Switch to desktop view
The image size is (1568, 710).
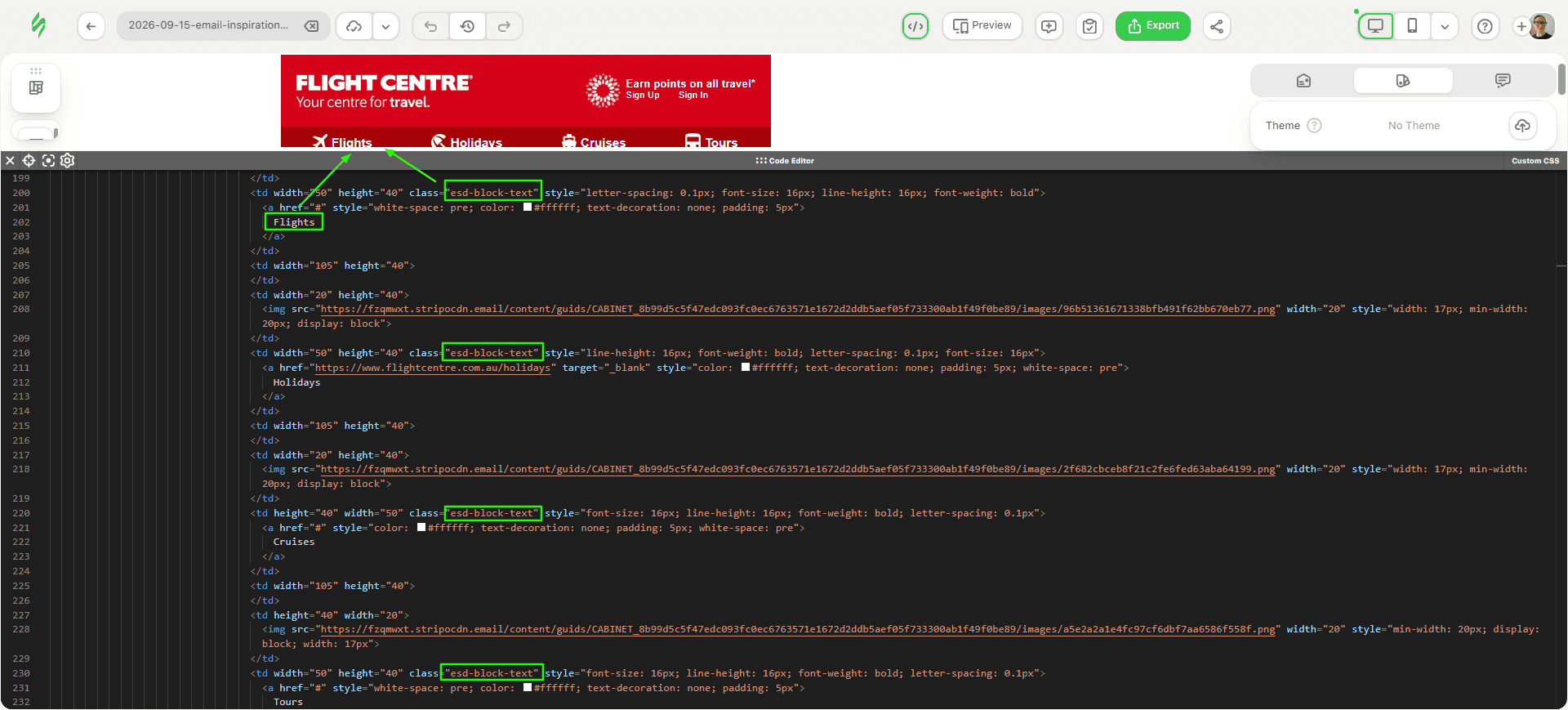pos(1376,26)
